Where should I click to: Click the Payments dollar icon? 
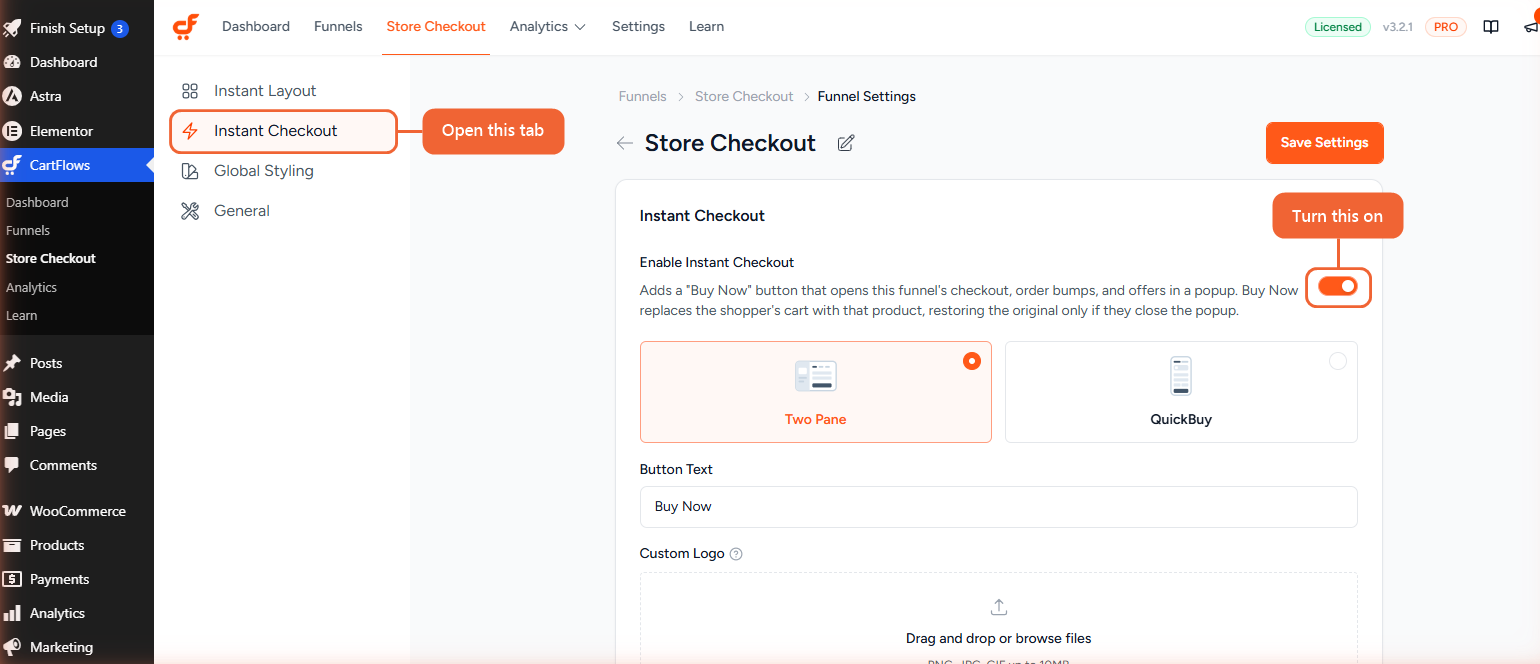(x=13, y=579)
